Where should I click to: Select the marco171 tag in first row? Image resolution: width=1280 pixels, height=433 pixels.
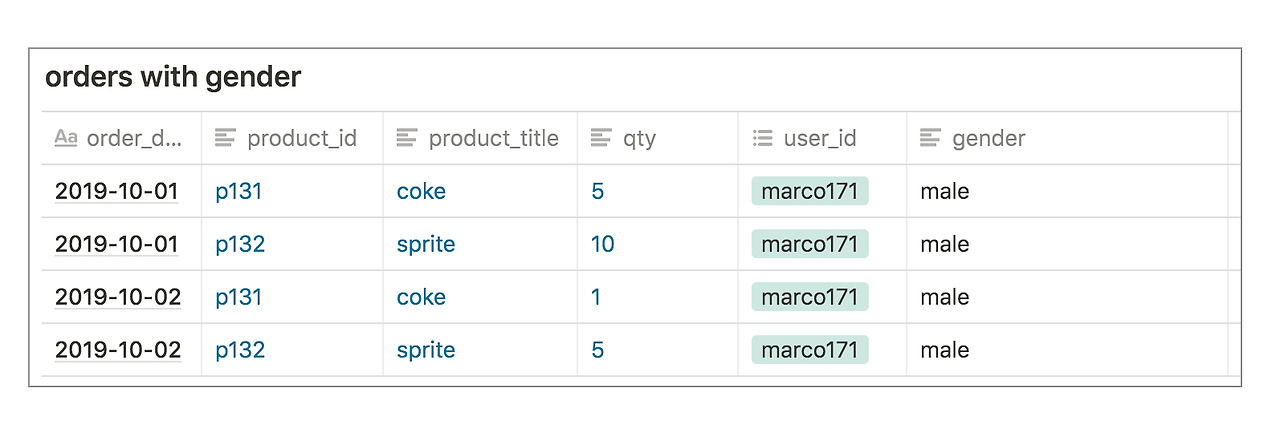click(x=810, y=191)
